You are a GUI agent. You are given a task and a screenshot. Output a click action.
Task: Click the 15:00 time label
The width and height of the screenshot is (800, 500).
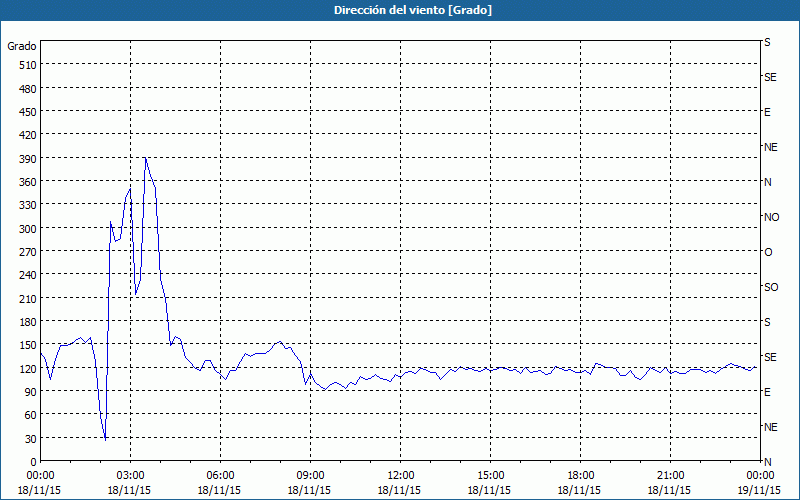click(x=490, y=476)
